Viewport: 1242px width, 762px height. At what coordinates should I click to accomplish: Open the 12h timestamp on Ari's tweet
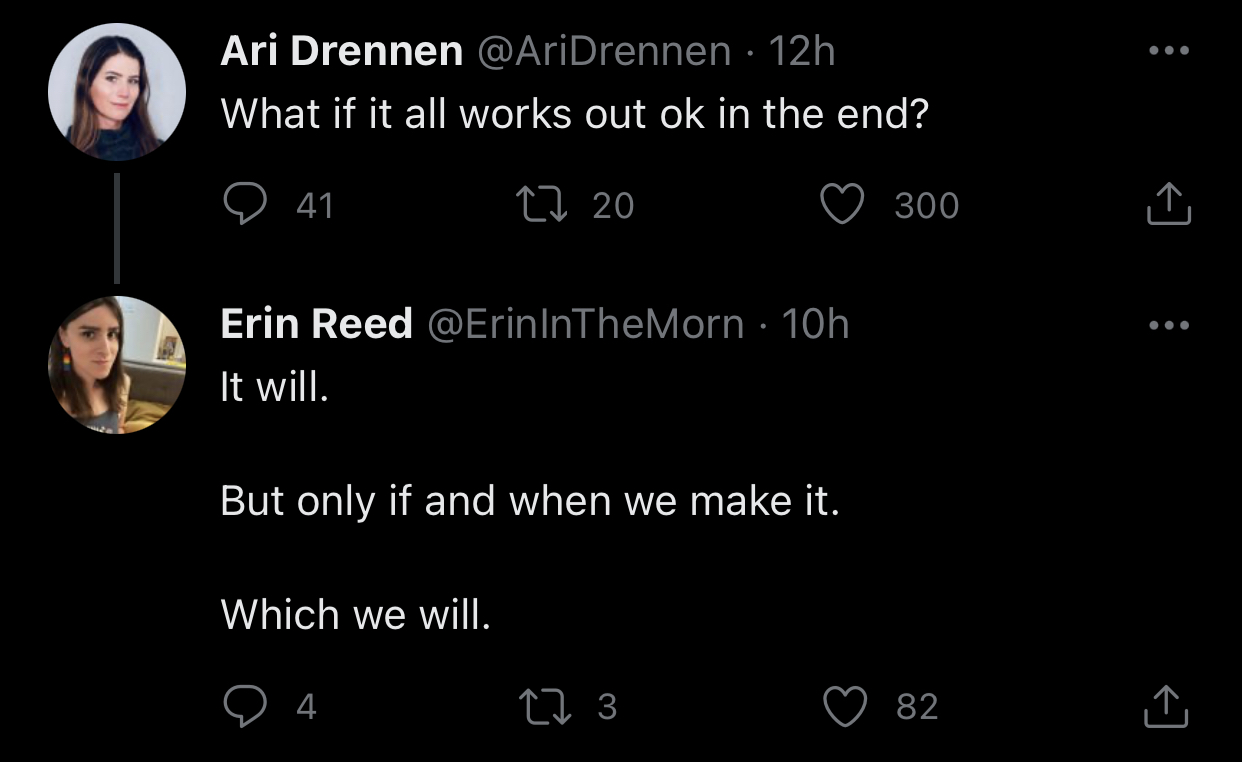click(x=802, y=52)
